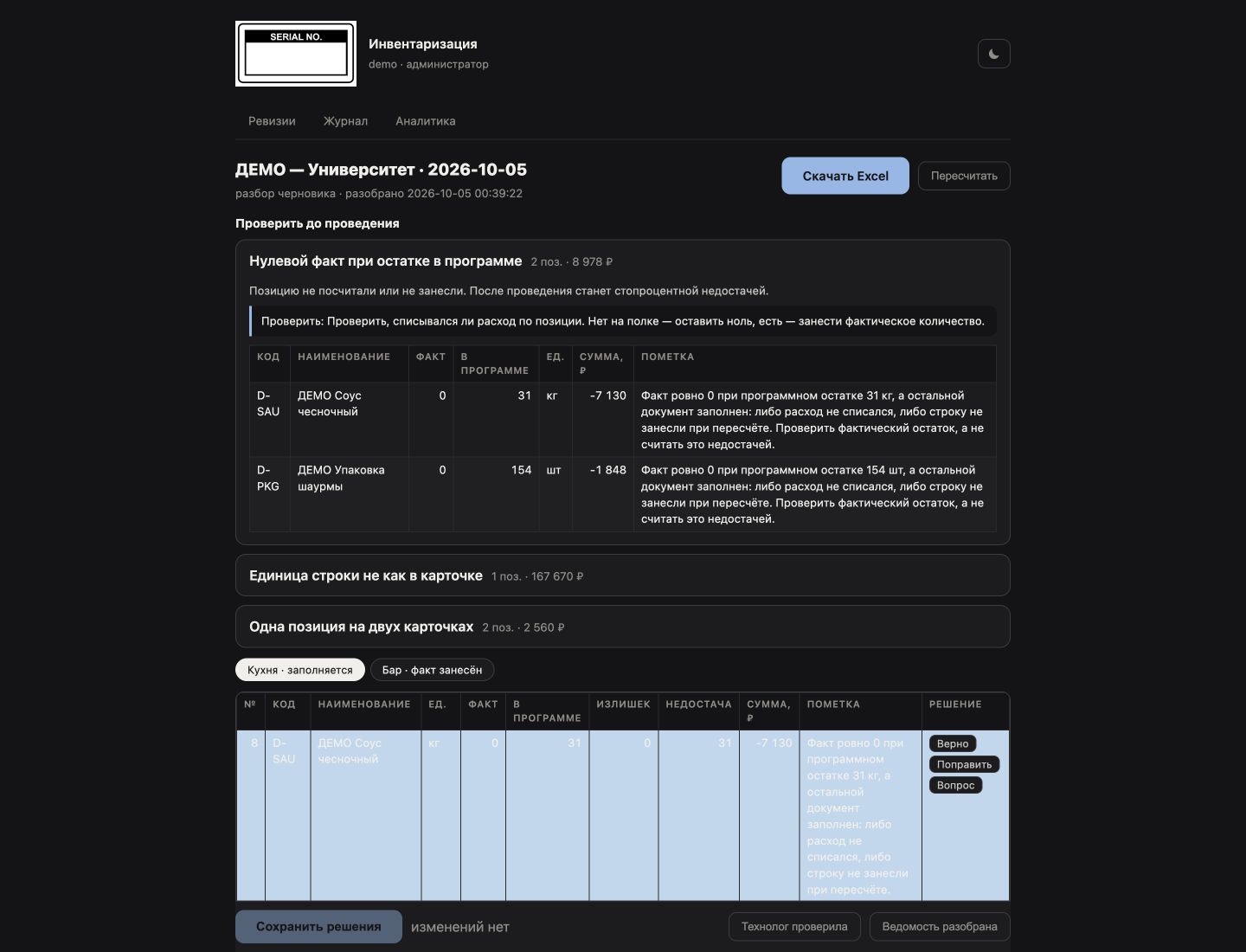Click the 154 program quantity cell
The image size is (1246, 952).
click(x=496, y=494)
